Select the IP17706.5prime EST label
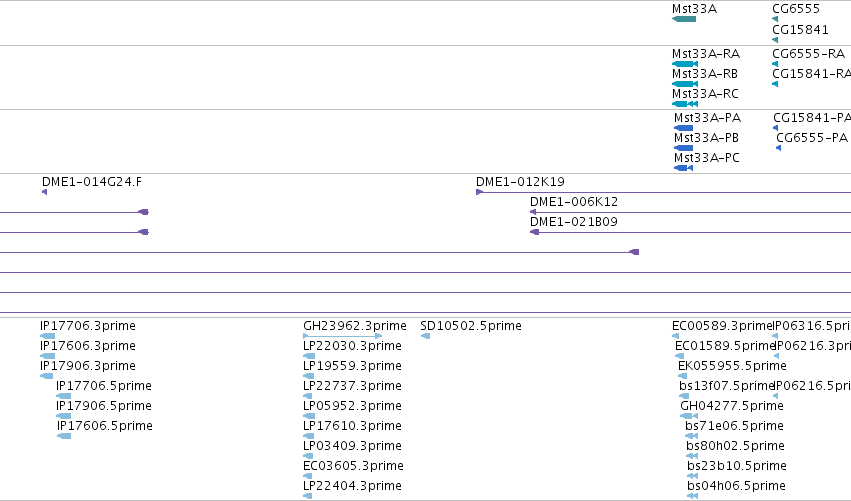 (x=104, y=386)
